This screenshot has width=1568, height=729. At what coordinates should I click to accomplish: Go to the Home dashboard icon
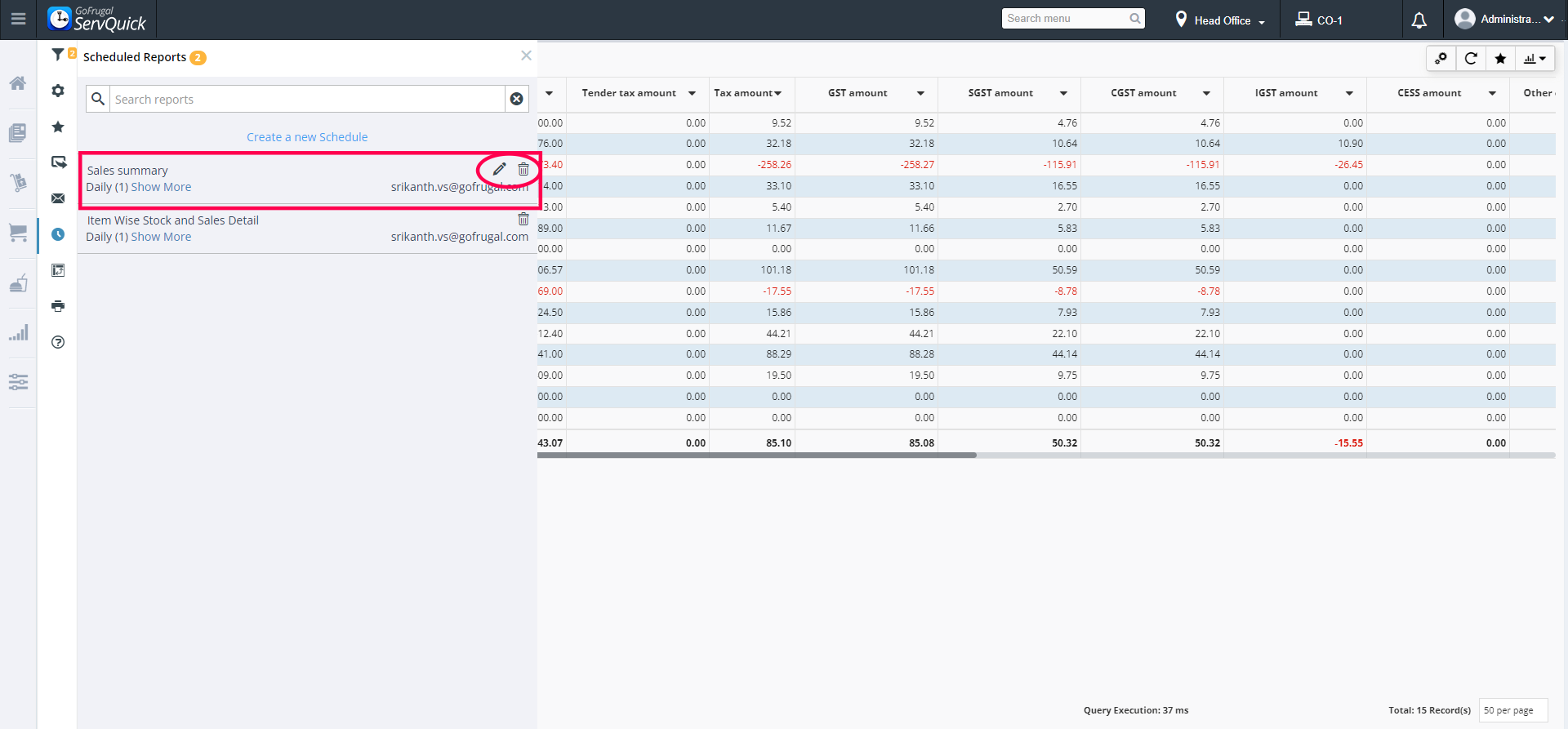click(x=18, y=82)
